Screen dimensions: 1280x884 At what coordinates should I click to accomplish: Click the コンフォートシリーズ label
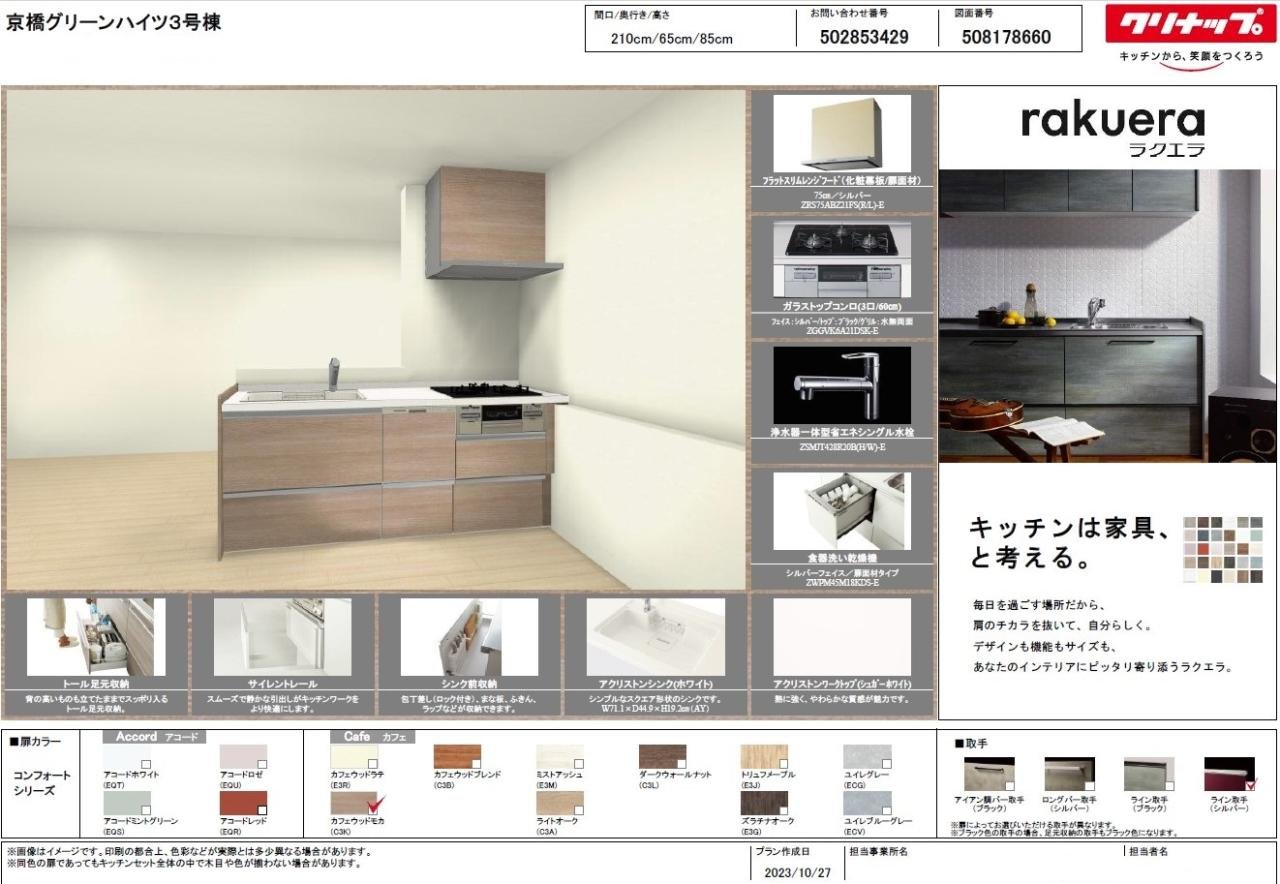click(x=40, y=783)
